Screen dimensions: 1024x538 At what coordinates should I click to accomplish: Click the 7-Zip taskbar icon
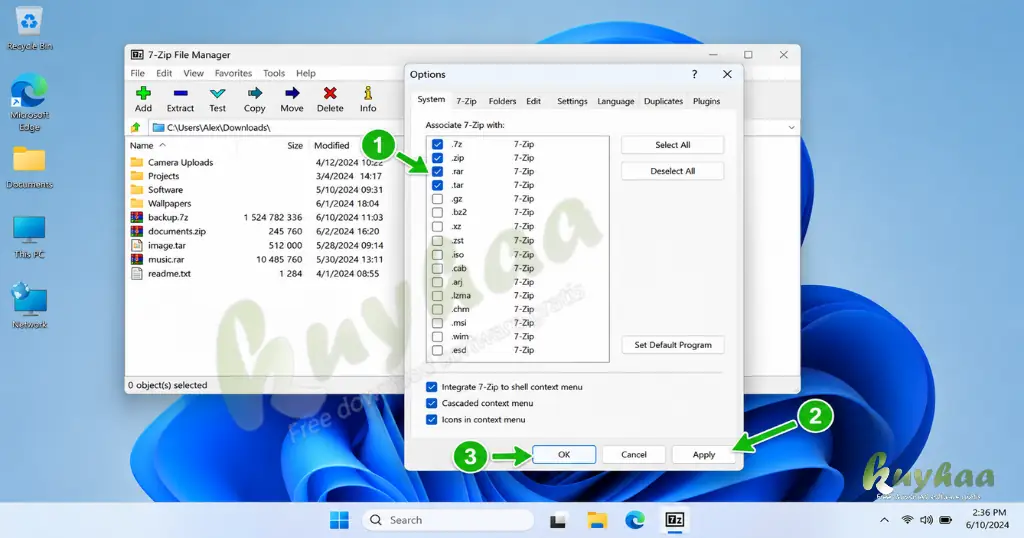675,520
